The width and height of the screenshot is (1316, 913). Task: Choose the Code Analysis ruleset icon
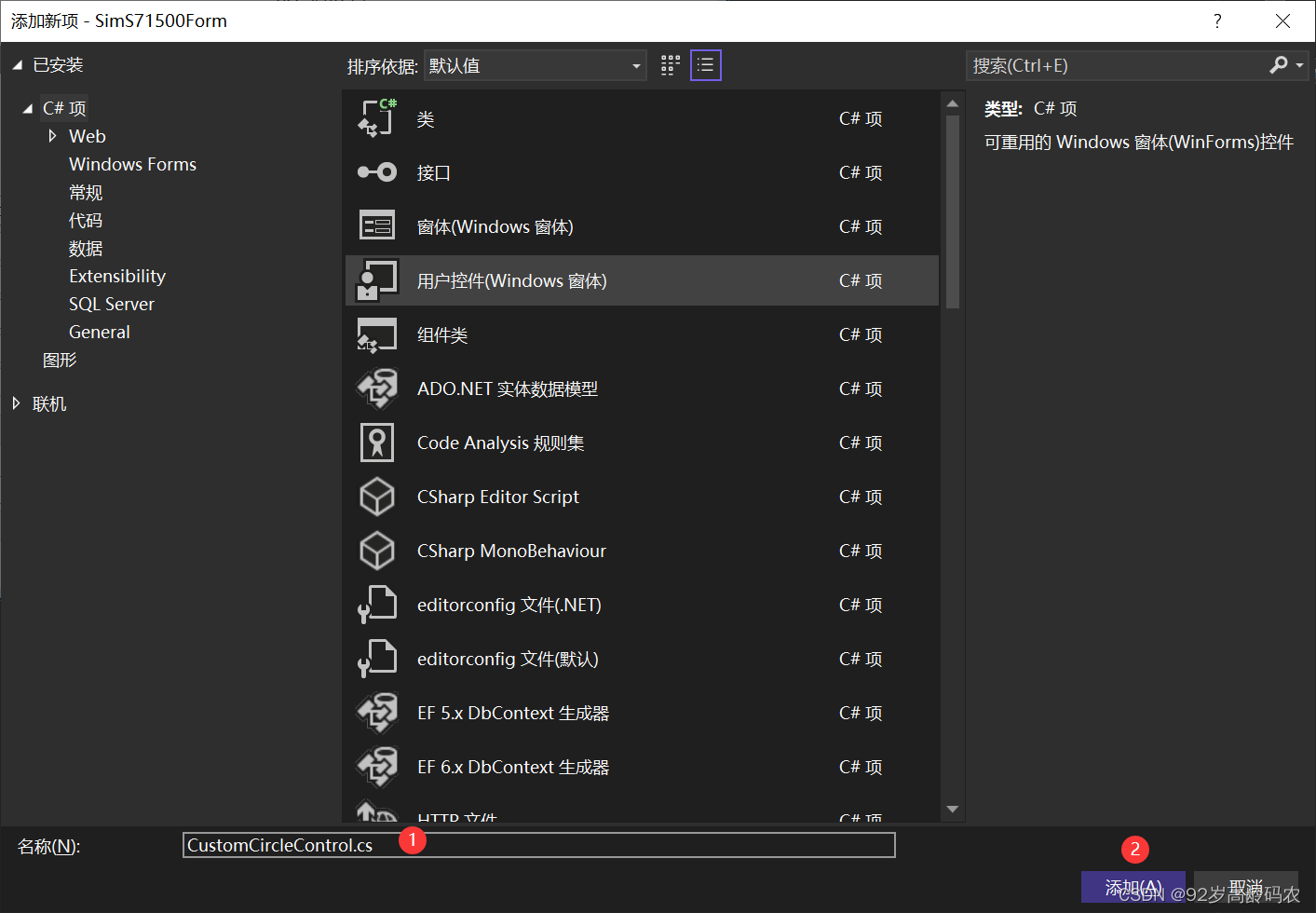377,443
